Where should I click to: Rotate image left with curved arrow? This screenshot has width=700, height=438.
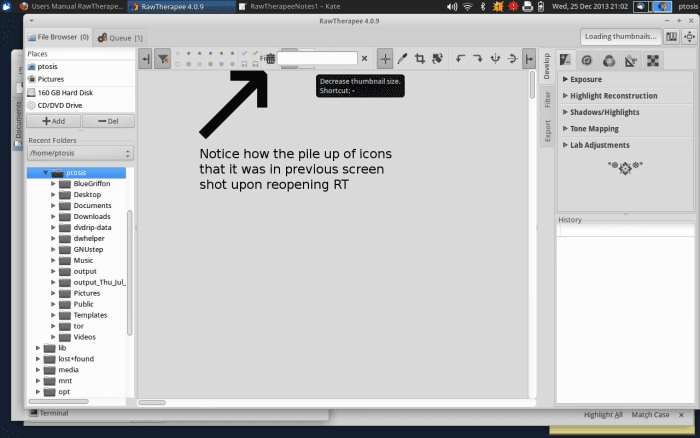(x=460, y=58)
